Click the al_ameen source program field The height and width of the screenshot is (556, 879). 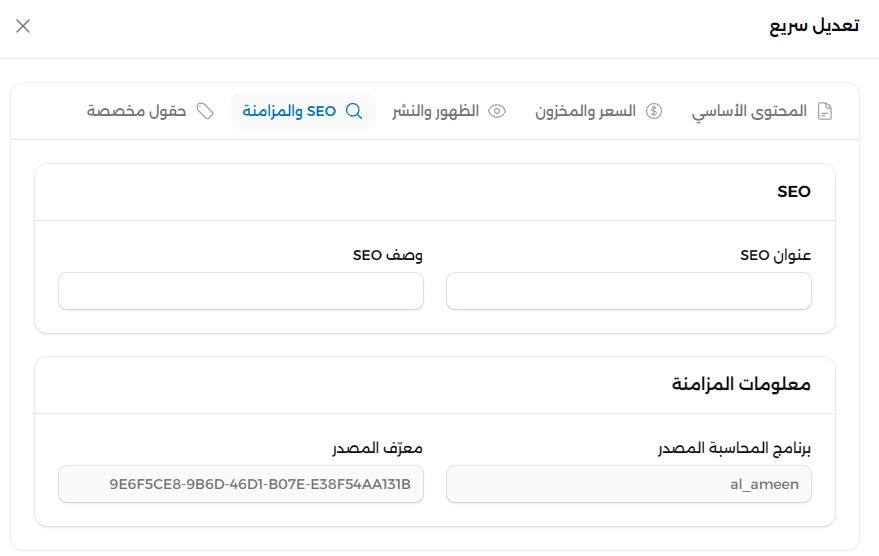pos(628,484)
